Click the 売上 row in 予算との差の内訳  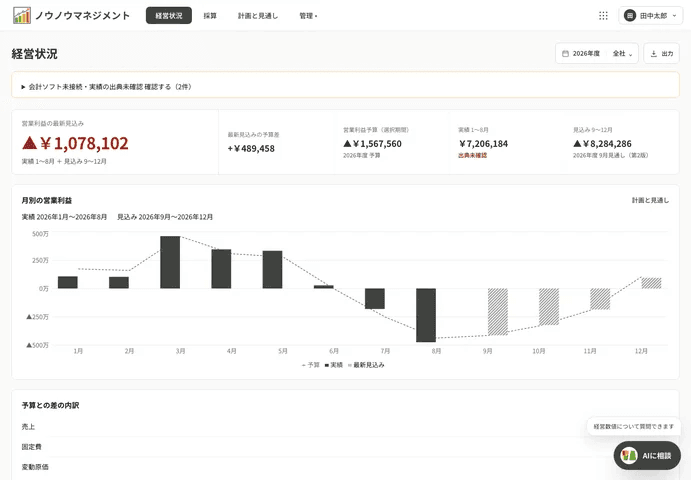(345, 427)
